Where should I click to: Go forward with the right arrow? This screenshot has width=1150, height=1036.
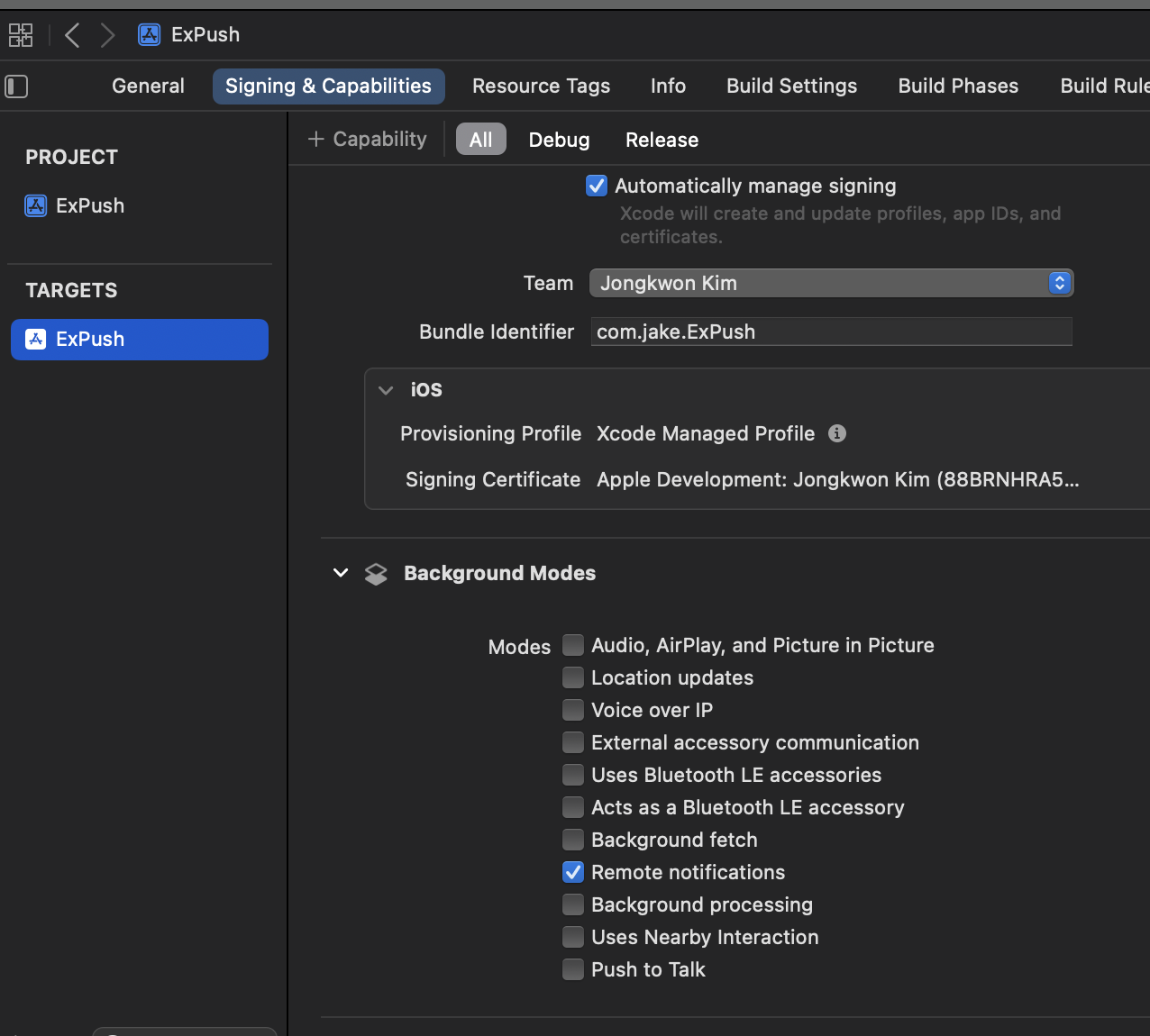[x=107, y=35]
